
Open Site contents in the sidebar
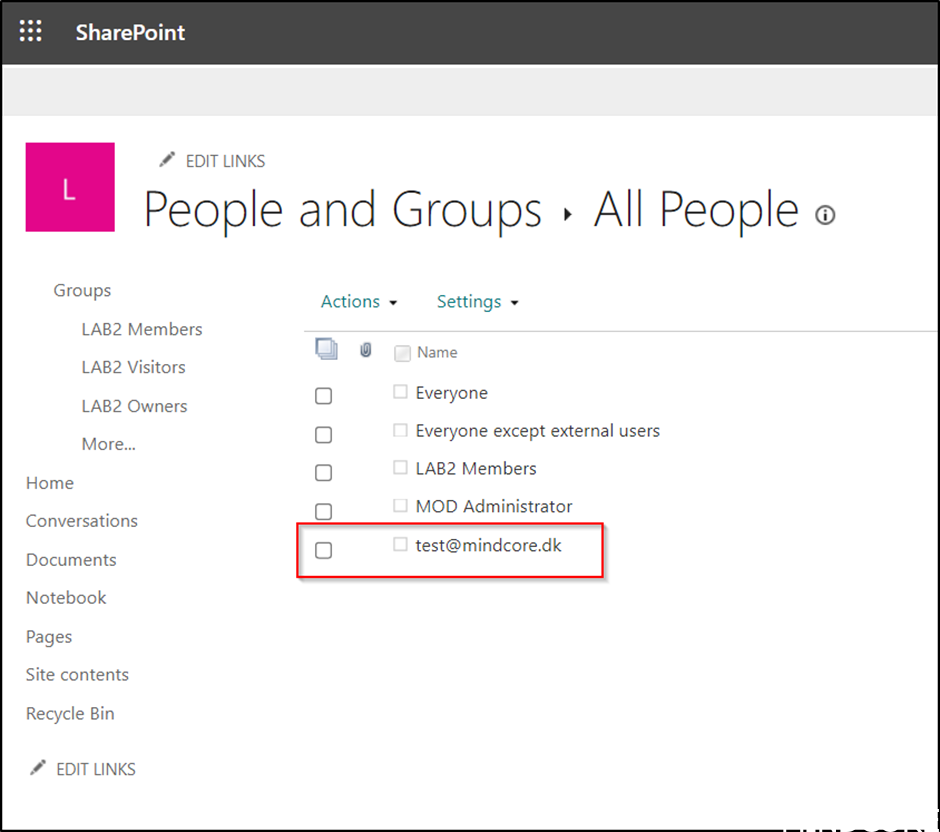click(77, 675)
